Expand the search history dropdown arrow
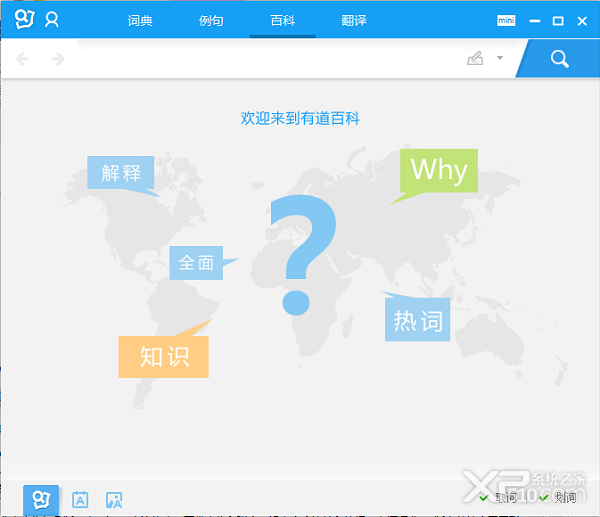The height and width of the screenshot is (517, 600). pyautogui.click(x=500, y=58)
